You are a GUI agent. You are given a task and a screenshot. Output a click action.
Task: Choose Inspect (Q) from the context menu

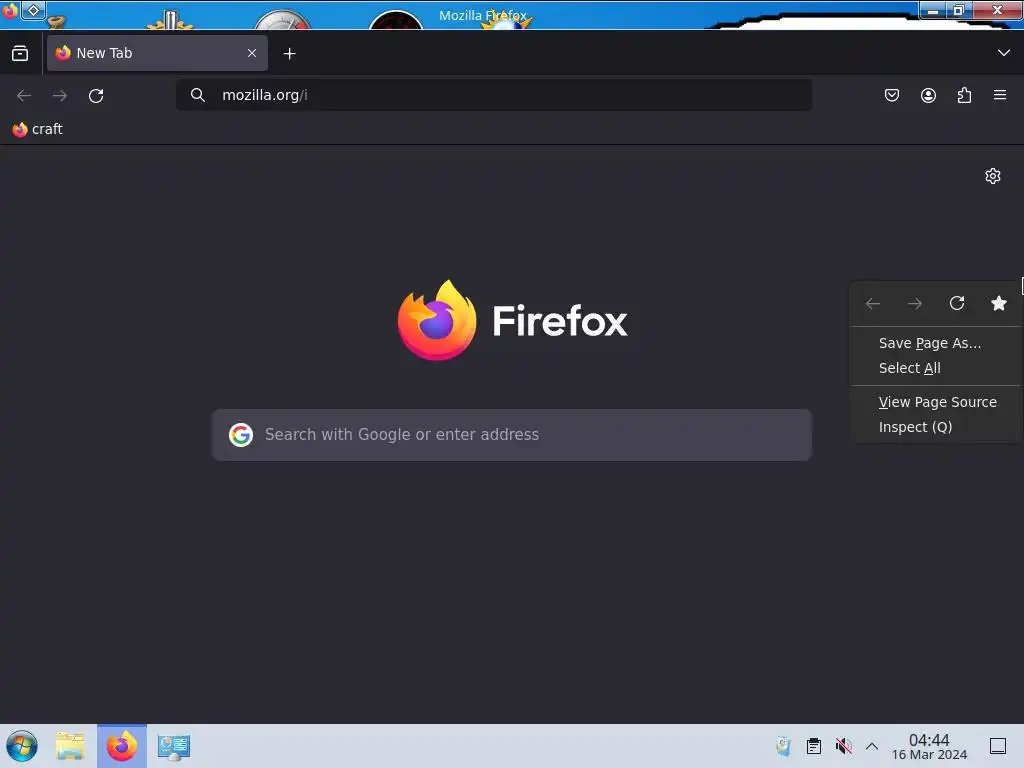[x=936, y=427]
